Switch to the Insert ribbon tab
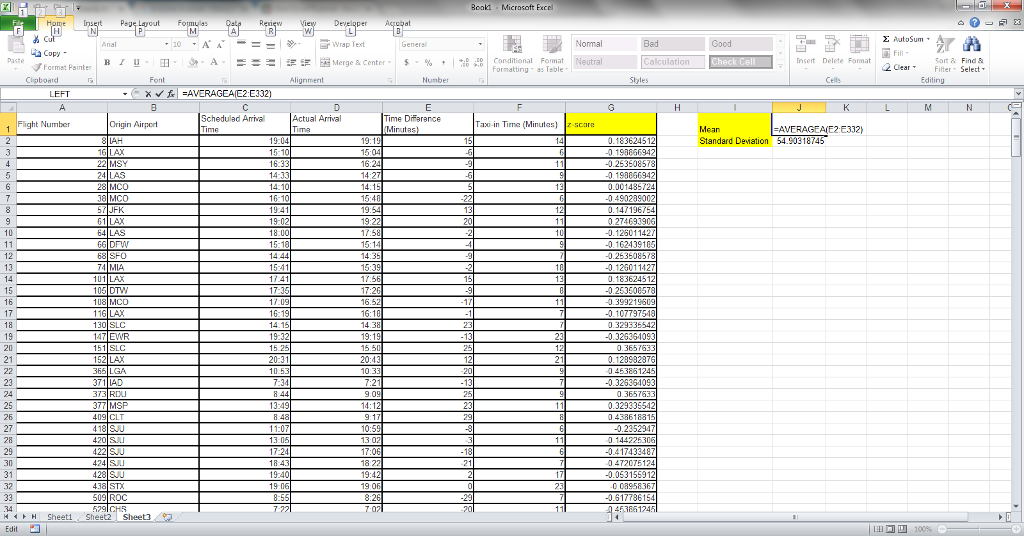Image resolution: width=1024 pixels, height=536 pixels. [x=93, y=24]
